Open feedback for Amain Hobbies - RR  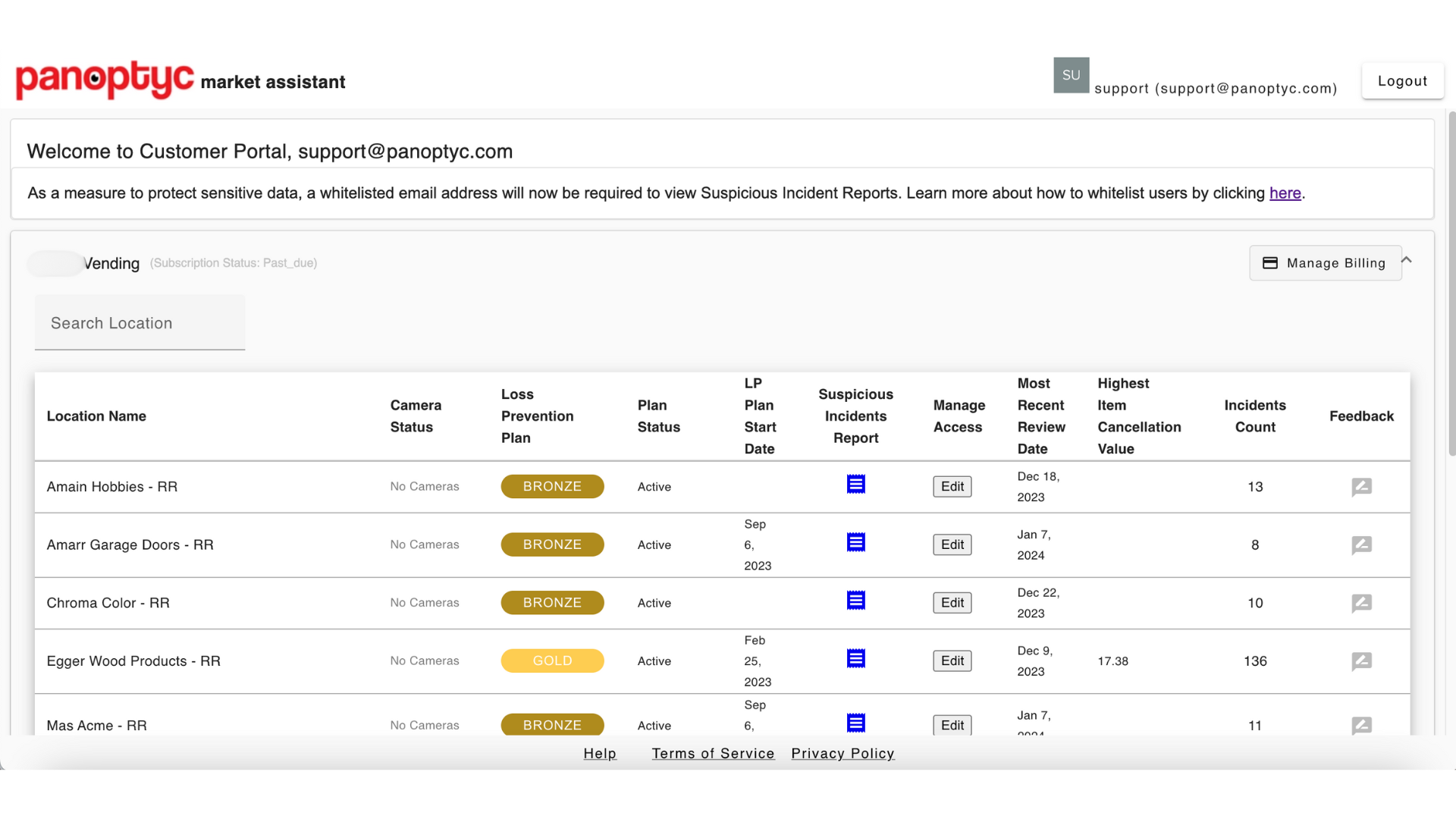pyautogui.click(x=1361, y=487)
